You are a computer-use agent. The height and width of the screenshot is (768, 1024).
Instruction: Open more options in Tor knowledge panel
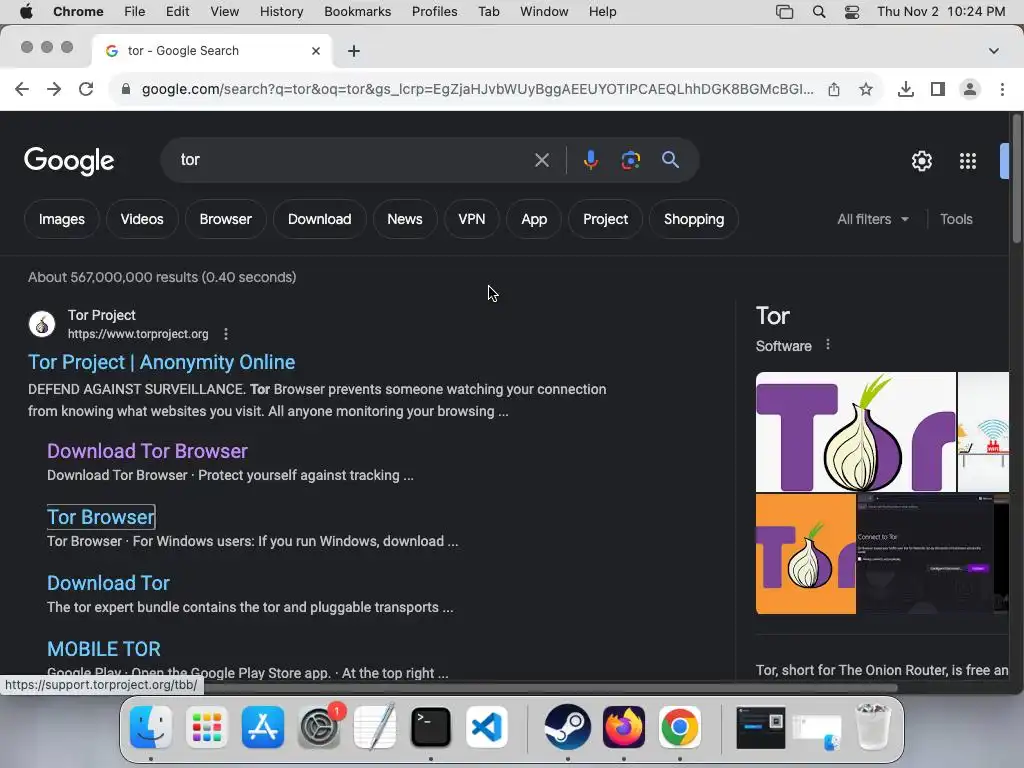(828, 345)
